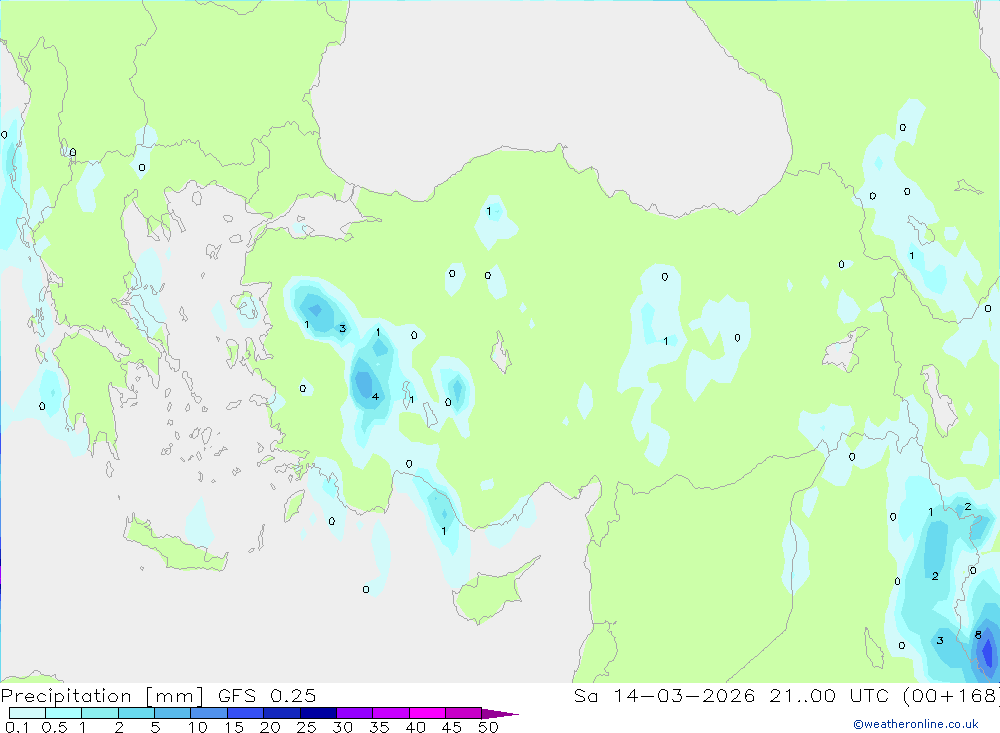Viewport: 1000px width, 733px height.
Task: Click the "15" legend scale label
Action: pyautogui.click(x=234, y=727)
